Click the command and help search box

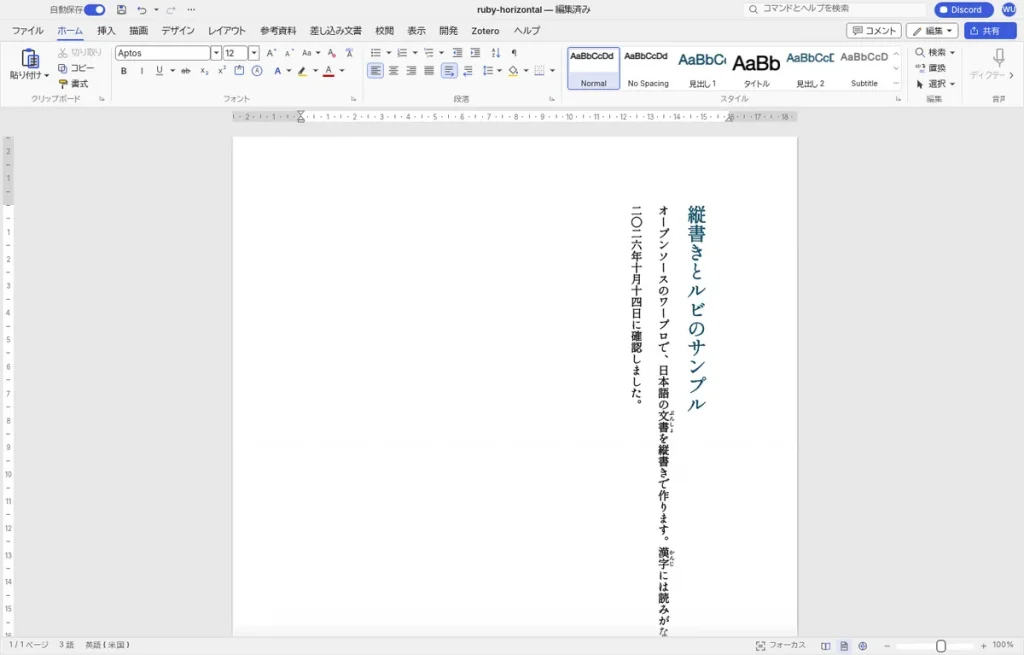[x=835, y=9]
